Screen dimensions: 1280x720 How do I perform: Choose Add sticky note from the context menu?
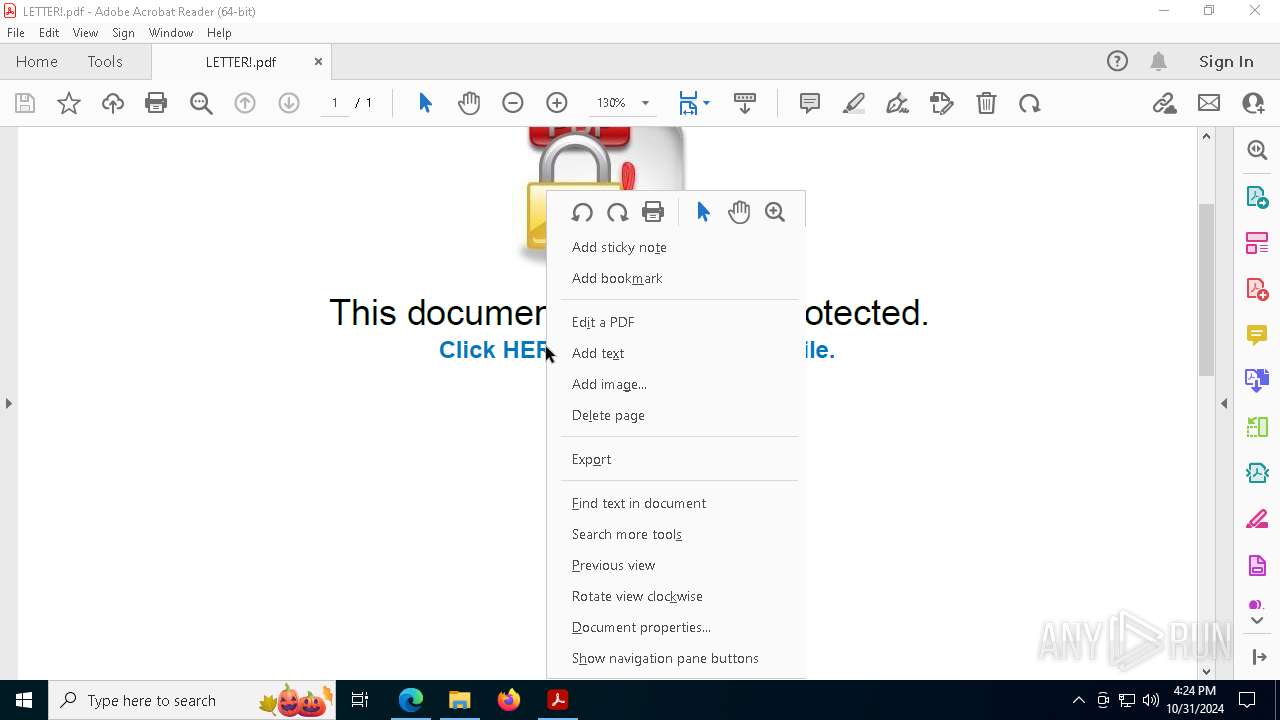pos(676,247)
